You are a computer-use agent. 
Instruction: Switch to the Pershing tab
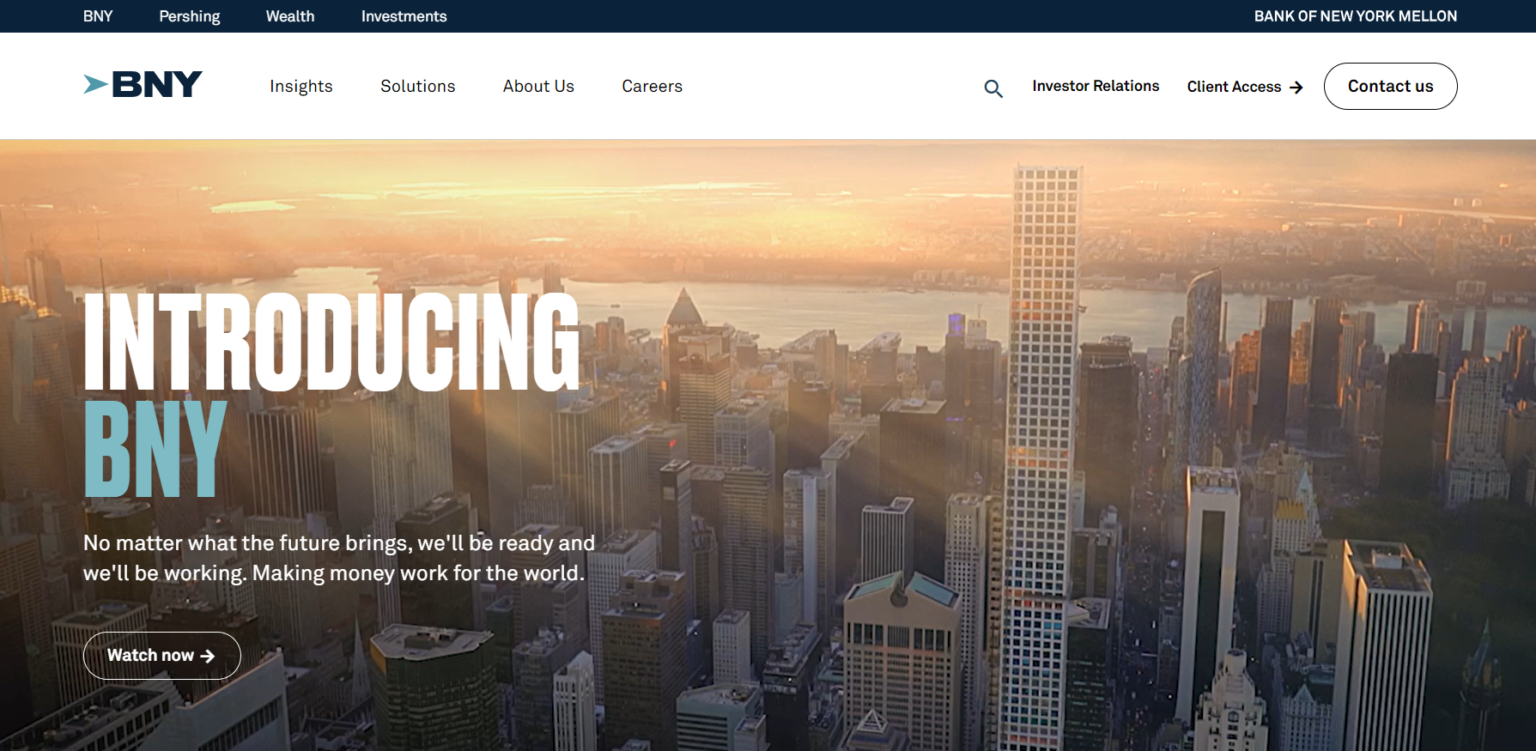(x=189, y=15)
